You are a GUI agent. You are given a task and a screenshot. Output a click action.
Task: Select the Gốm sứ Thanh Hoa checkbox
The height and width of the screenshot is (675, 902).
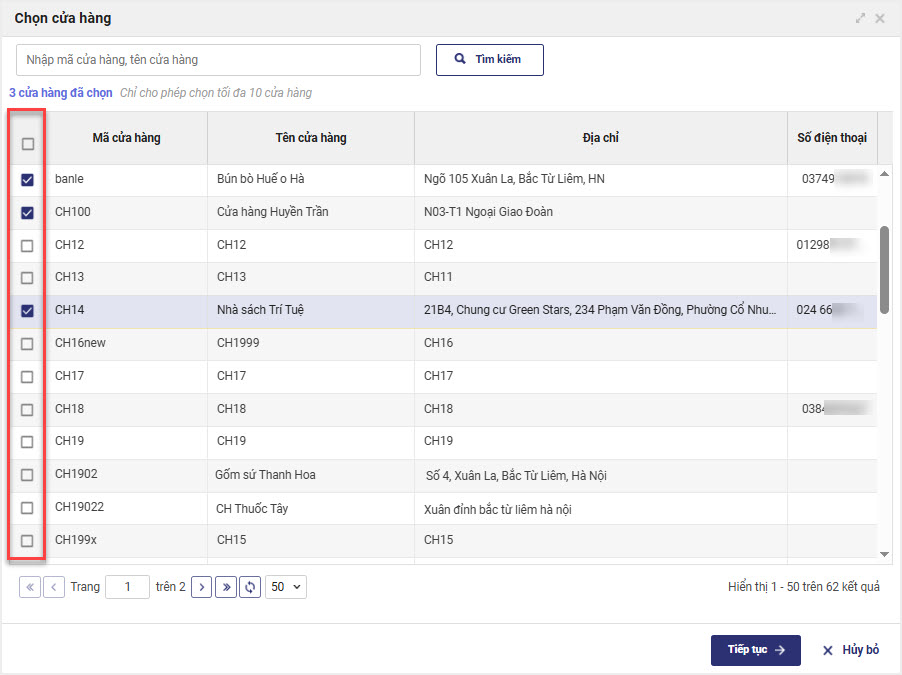click(28, 475)
